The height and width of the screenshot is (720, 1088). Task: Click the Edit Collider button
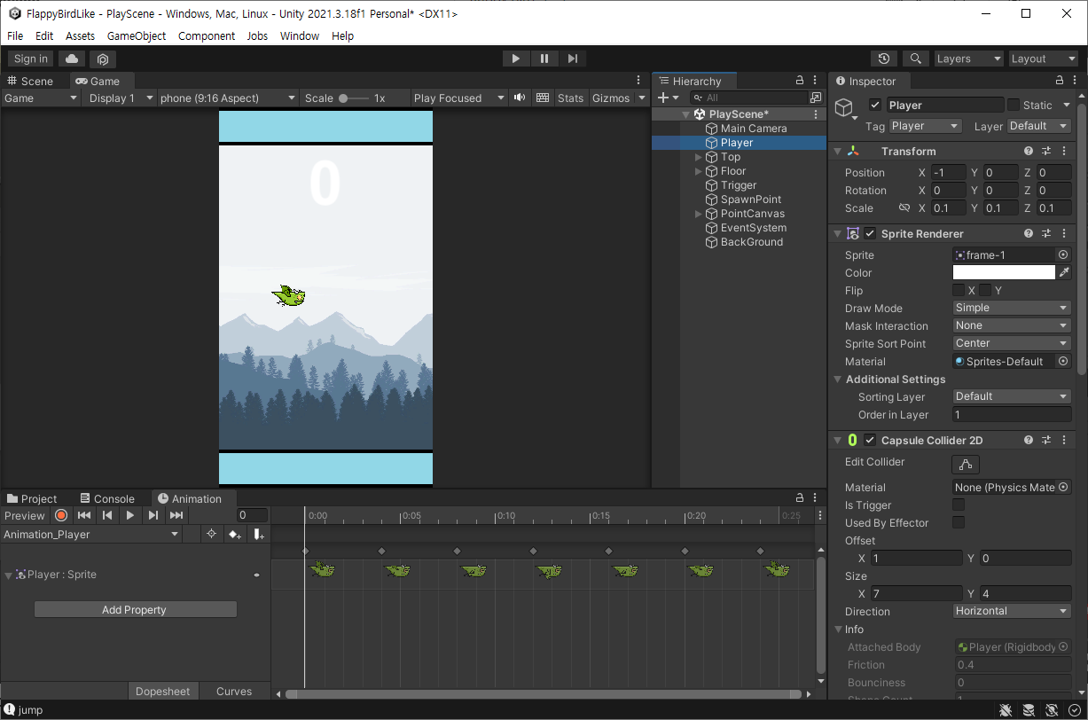pyautogui.click(x=965, y=464)
